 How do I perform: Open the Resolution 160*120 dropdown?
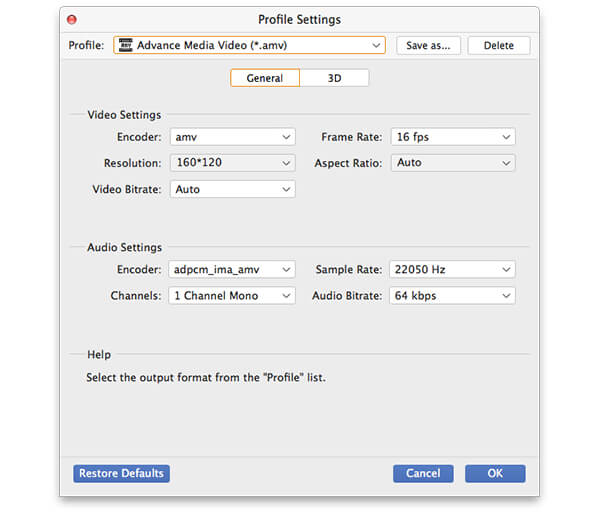233,163
